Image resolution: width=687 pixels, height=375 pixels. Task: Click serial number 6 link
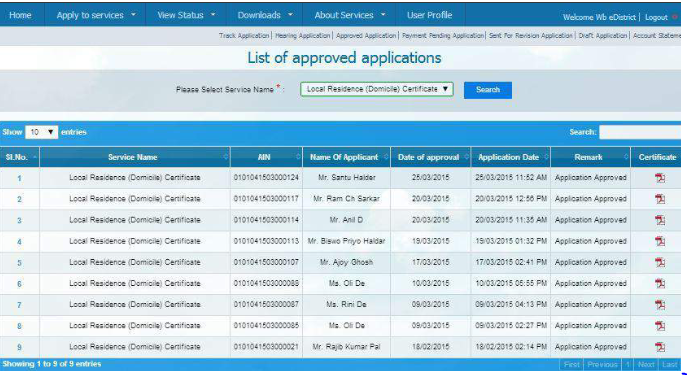click(x=19, y=284)
